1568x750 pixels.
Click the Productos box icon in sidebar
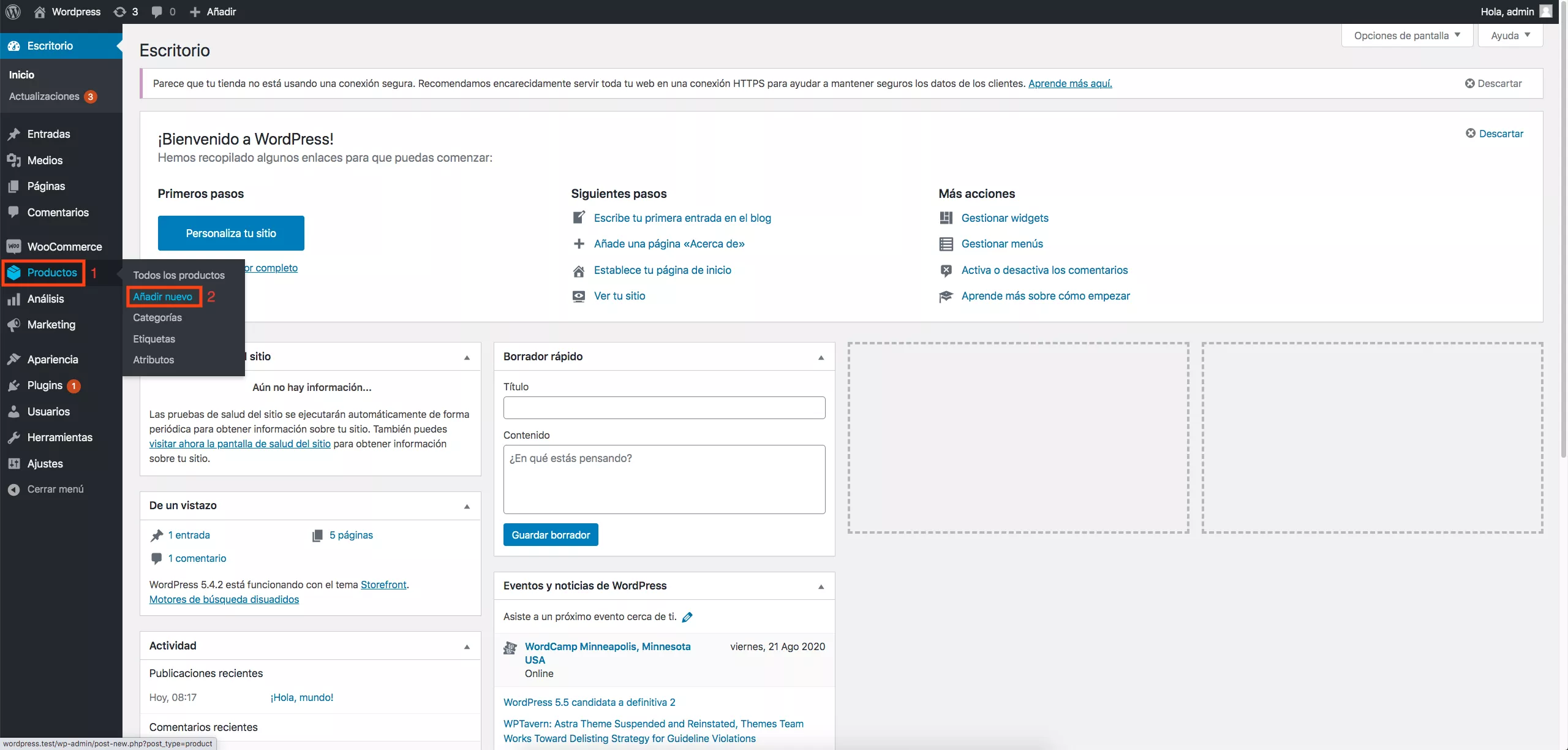point(13,273)
